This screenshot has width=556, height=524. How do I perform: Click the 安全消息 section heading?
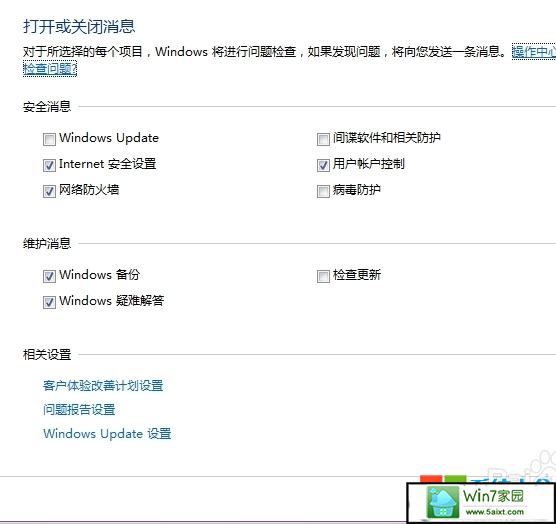point(47,106)
